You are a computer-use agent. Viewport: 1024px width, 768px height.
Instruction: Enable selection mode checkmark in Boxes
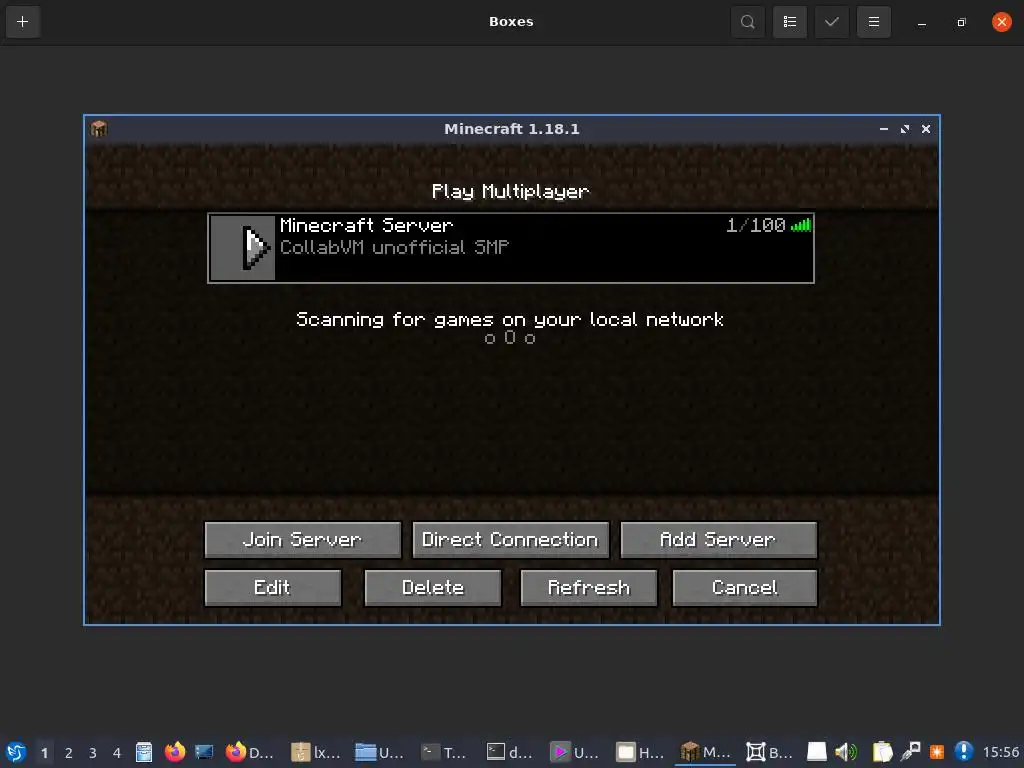pyautogui.click(x=831, y=22)
